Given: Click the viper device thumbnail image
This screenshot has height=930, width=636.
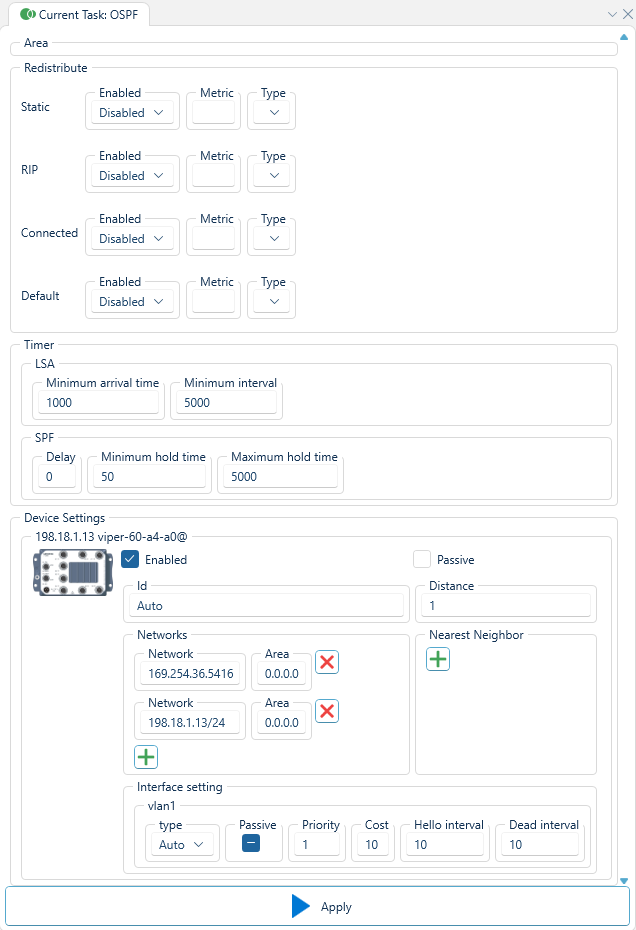Looking at the screenshot, I should [x=73, y=572].
